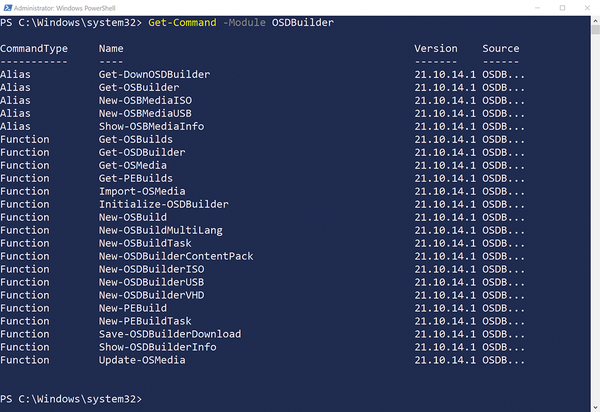Click OSDB... source in Get-OSBuilder row

click(503, 87)
